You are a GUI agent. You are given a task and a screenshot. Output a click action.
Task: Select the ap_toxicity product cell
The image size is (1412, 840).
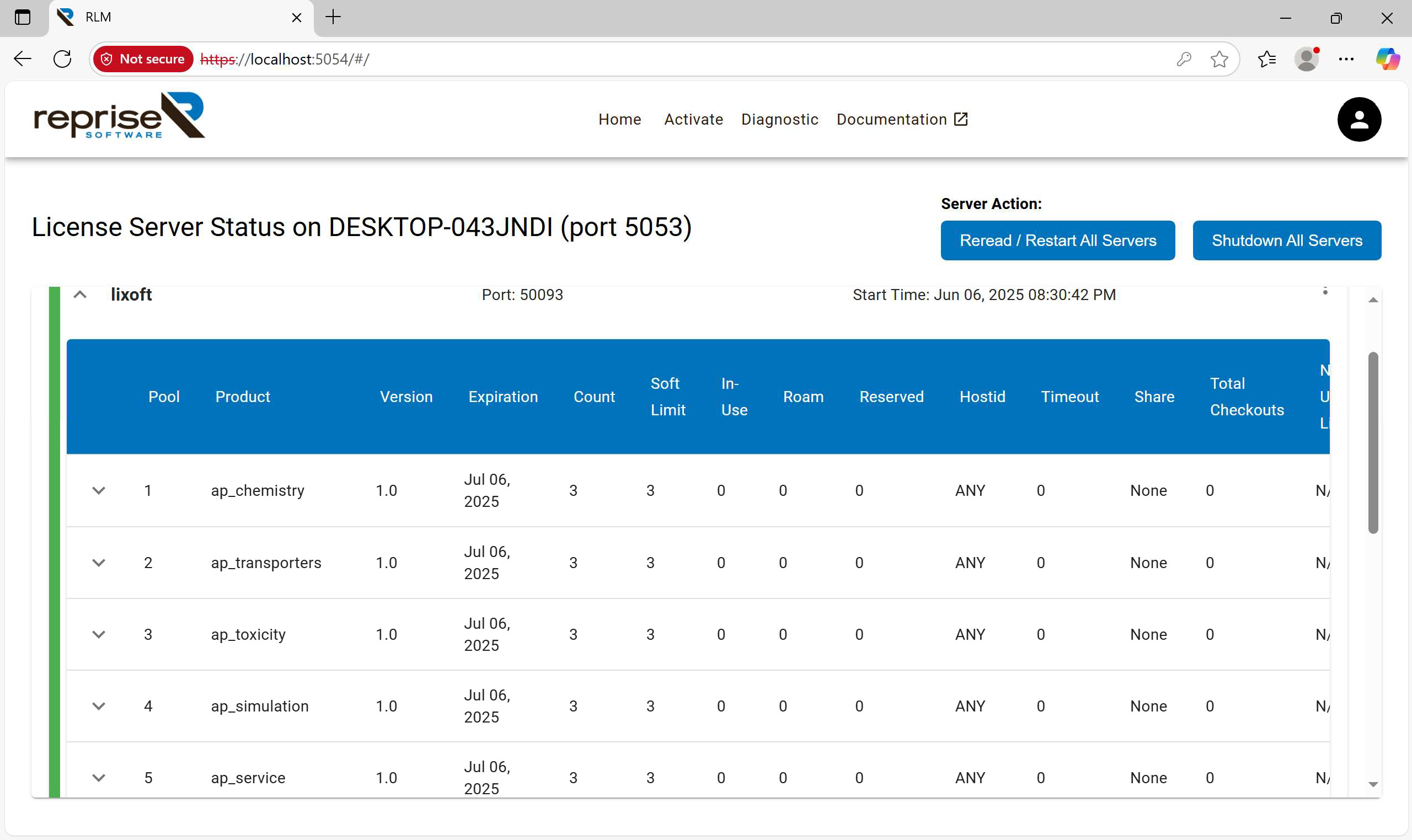248,634
